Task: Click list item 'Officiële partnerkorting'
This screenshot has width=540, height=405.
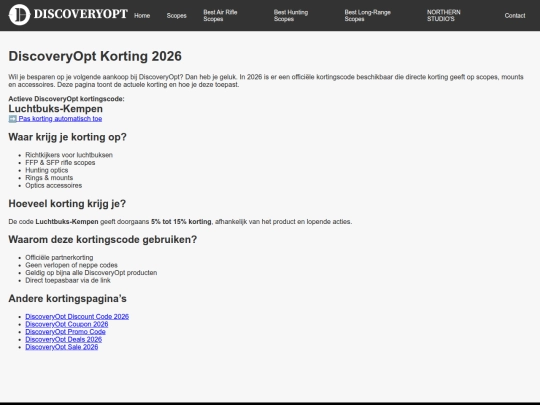Action: point(59,258)
